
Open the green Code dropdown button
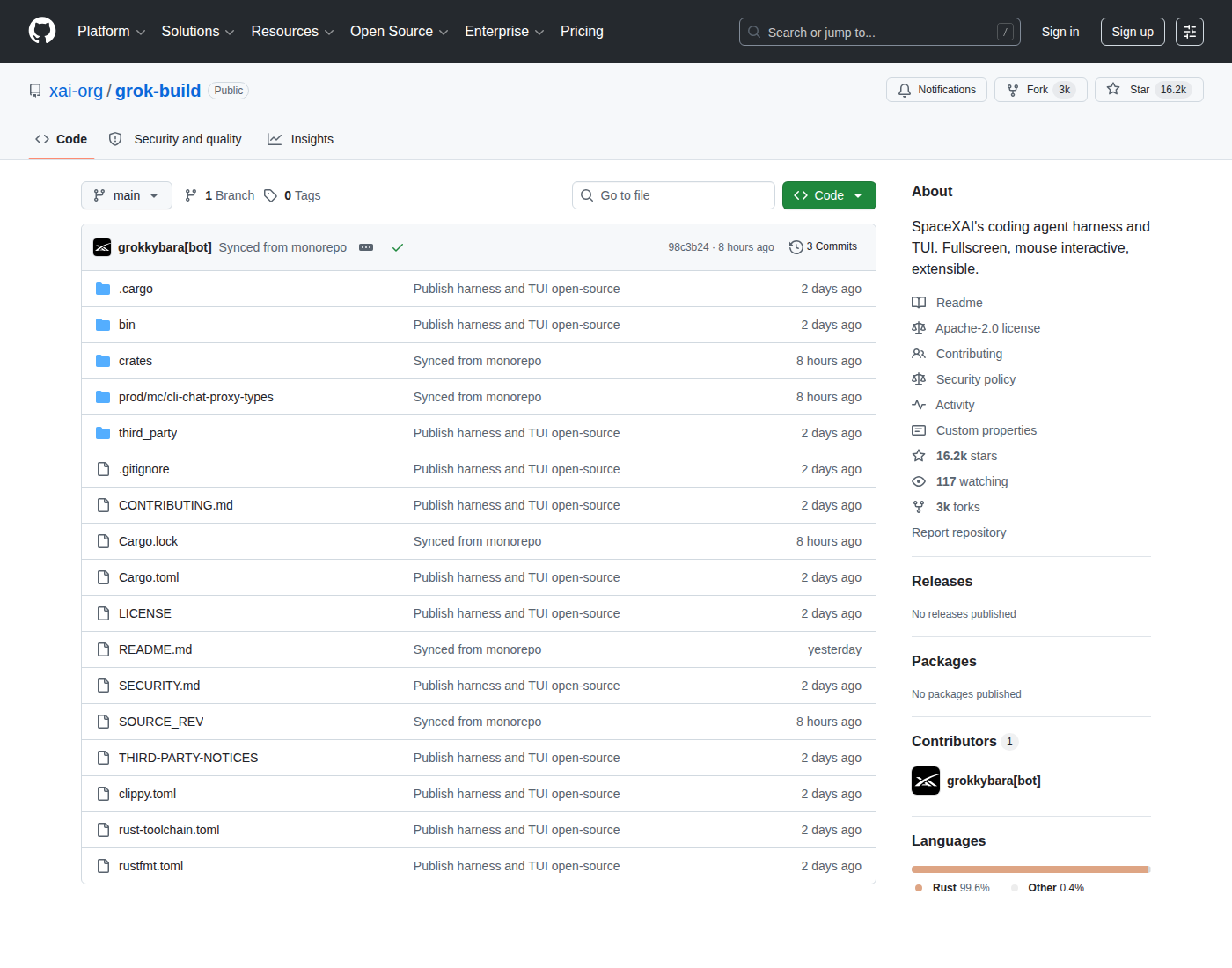point(829,195)
